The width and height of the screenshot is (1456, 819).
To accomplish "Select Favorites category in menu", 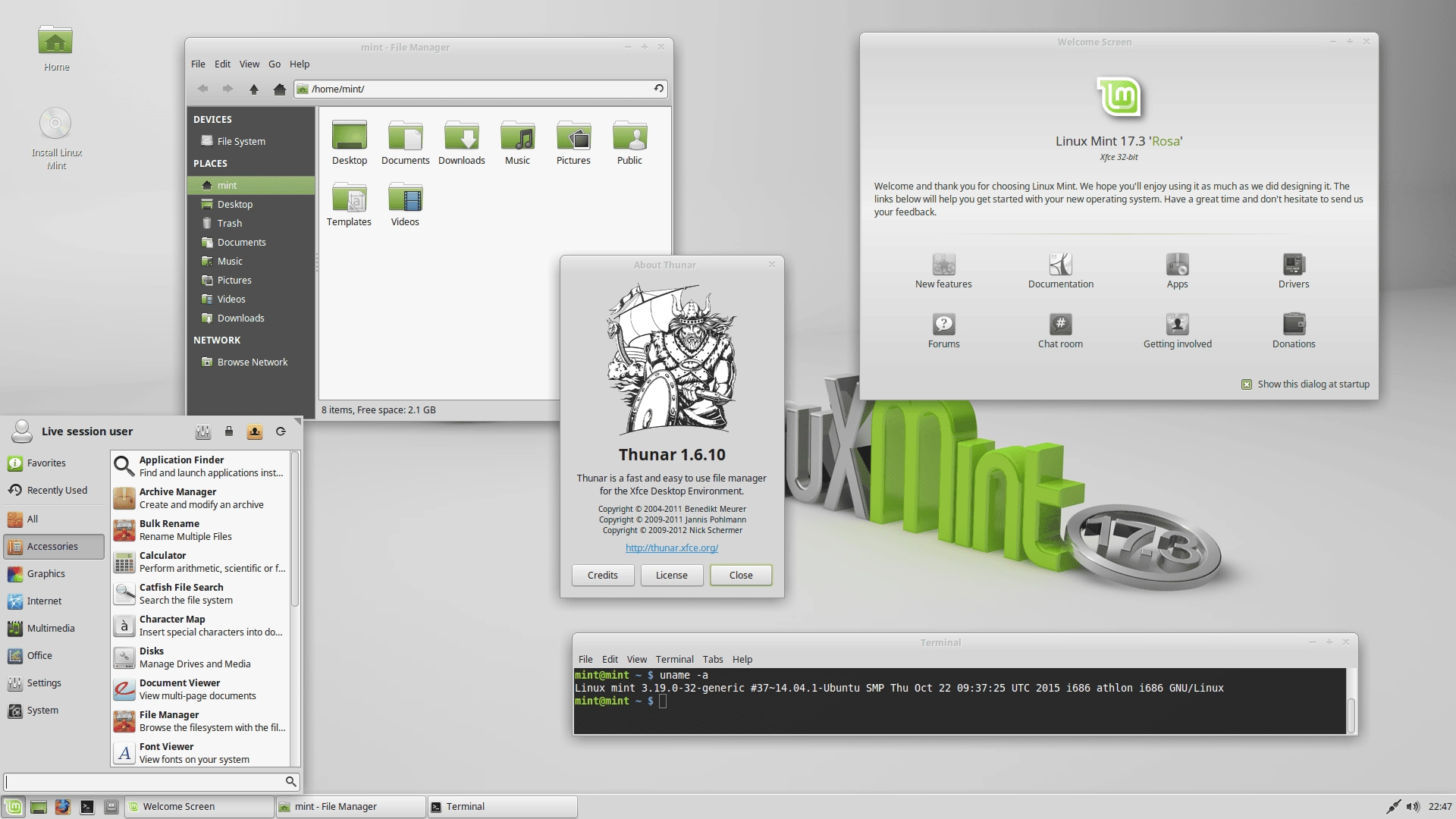I will click(x=54, y=463).
